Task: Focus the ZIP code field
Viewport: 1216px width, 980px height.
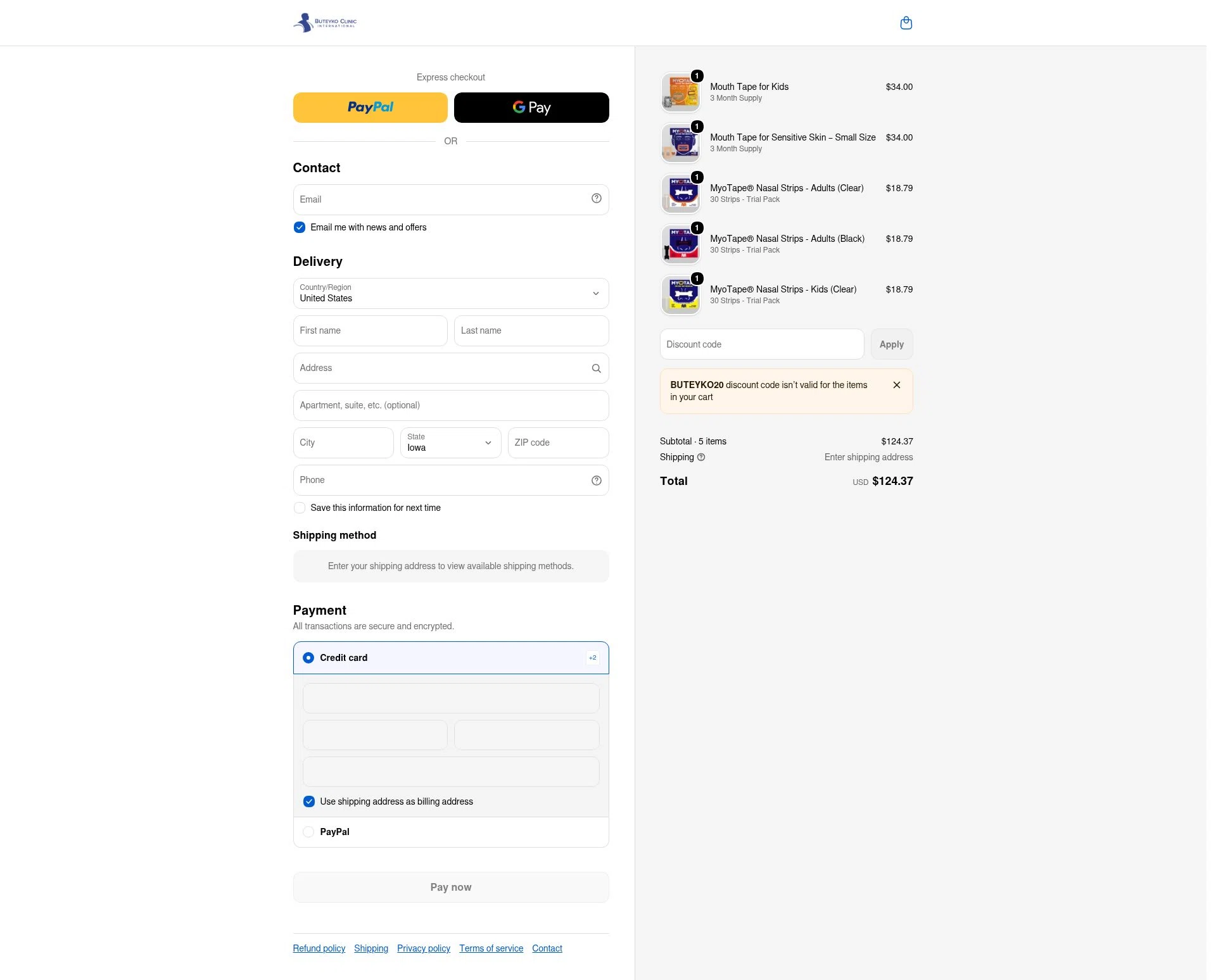Action: pos(558,443)
